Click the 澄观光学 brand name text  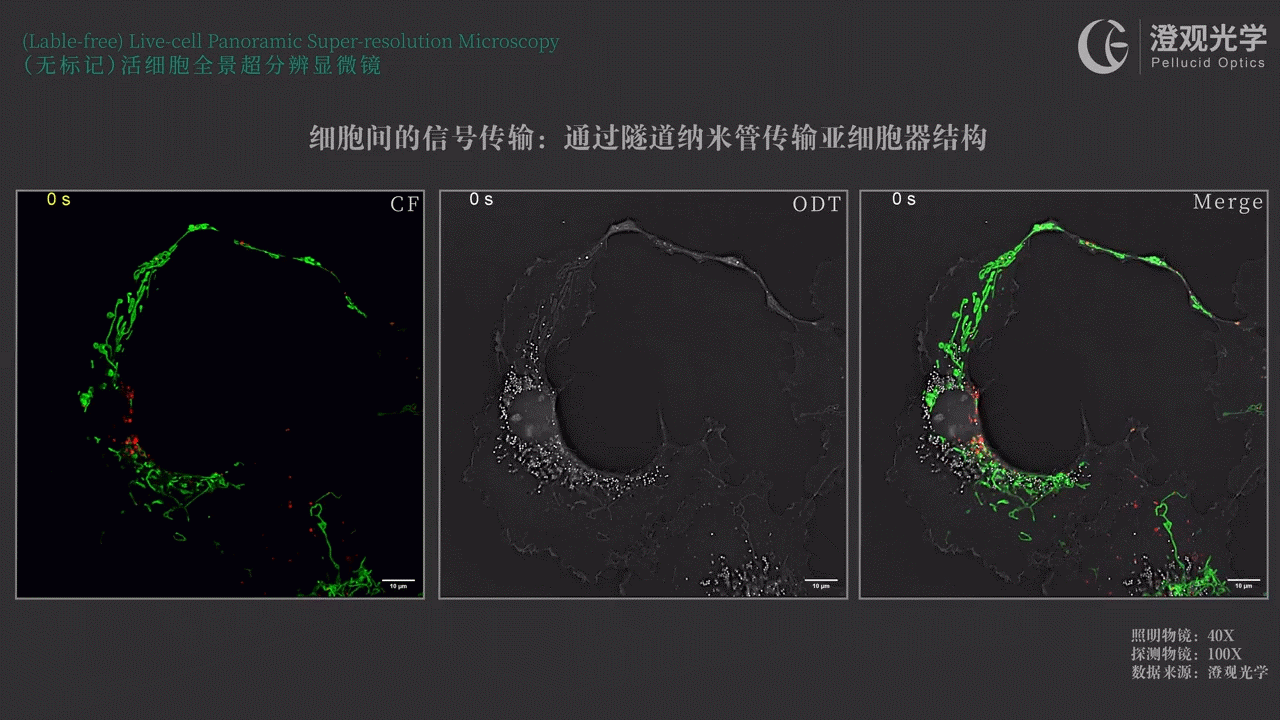coord(1208,38)
